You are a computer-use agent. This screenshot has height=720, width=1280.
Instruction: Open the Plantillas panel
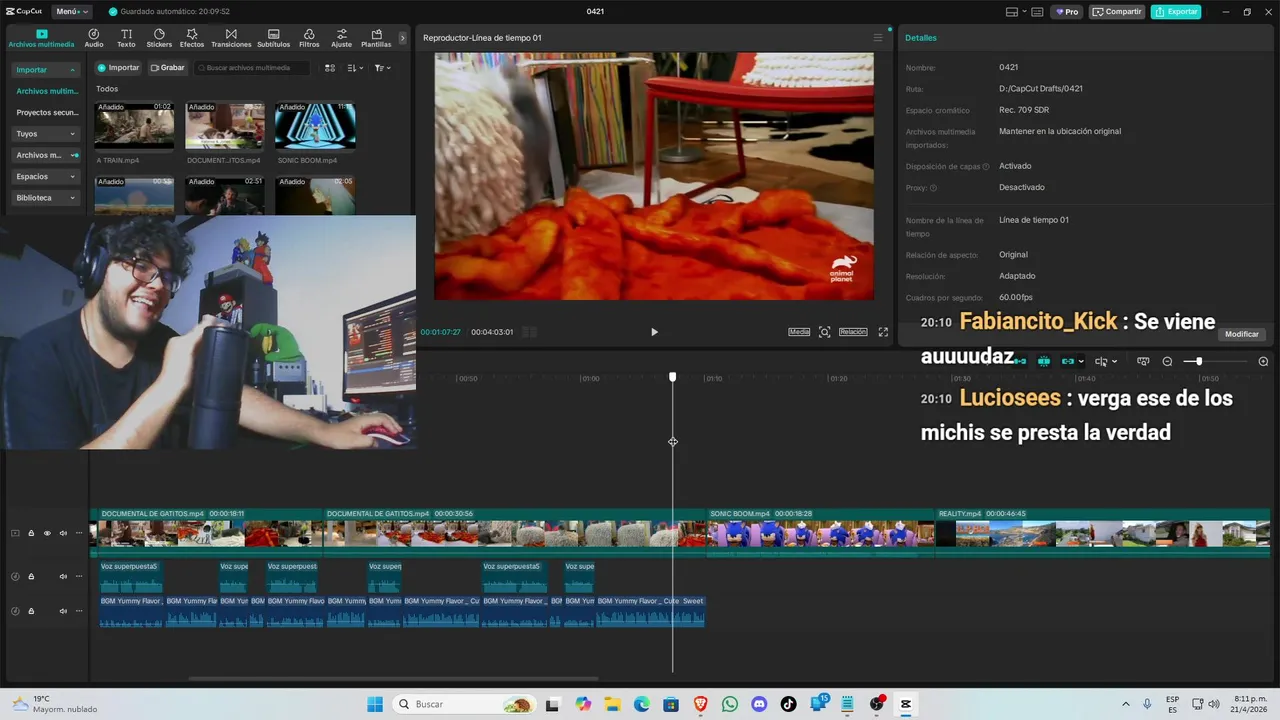[x=376, y=38]
